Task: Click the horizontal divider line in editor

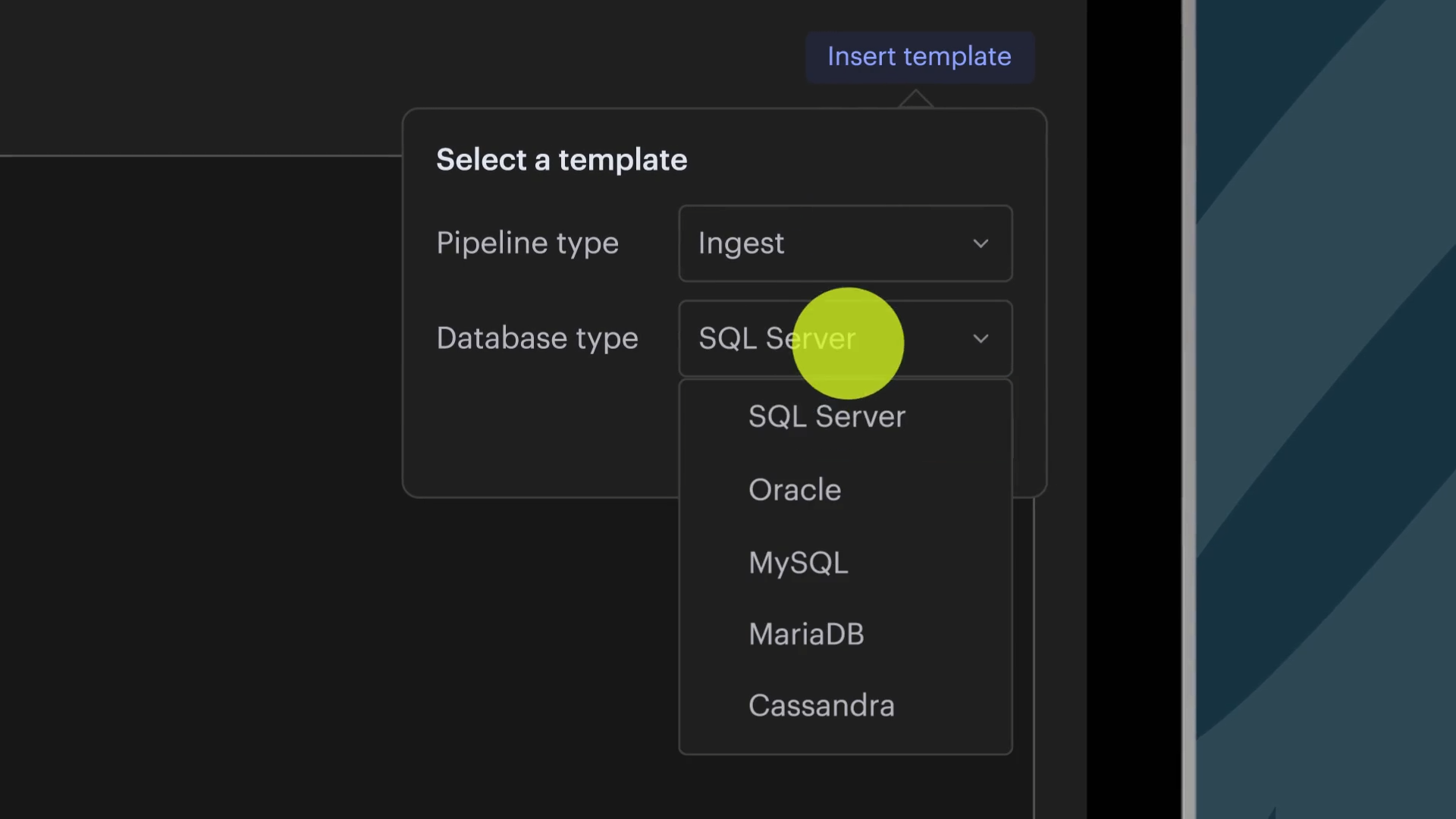Action: pos(197,155)
